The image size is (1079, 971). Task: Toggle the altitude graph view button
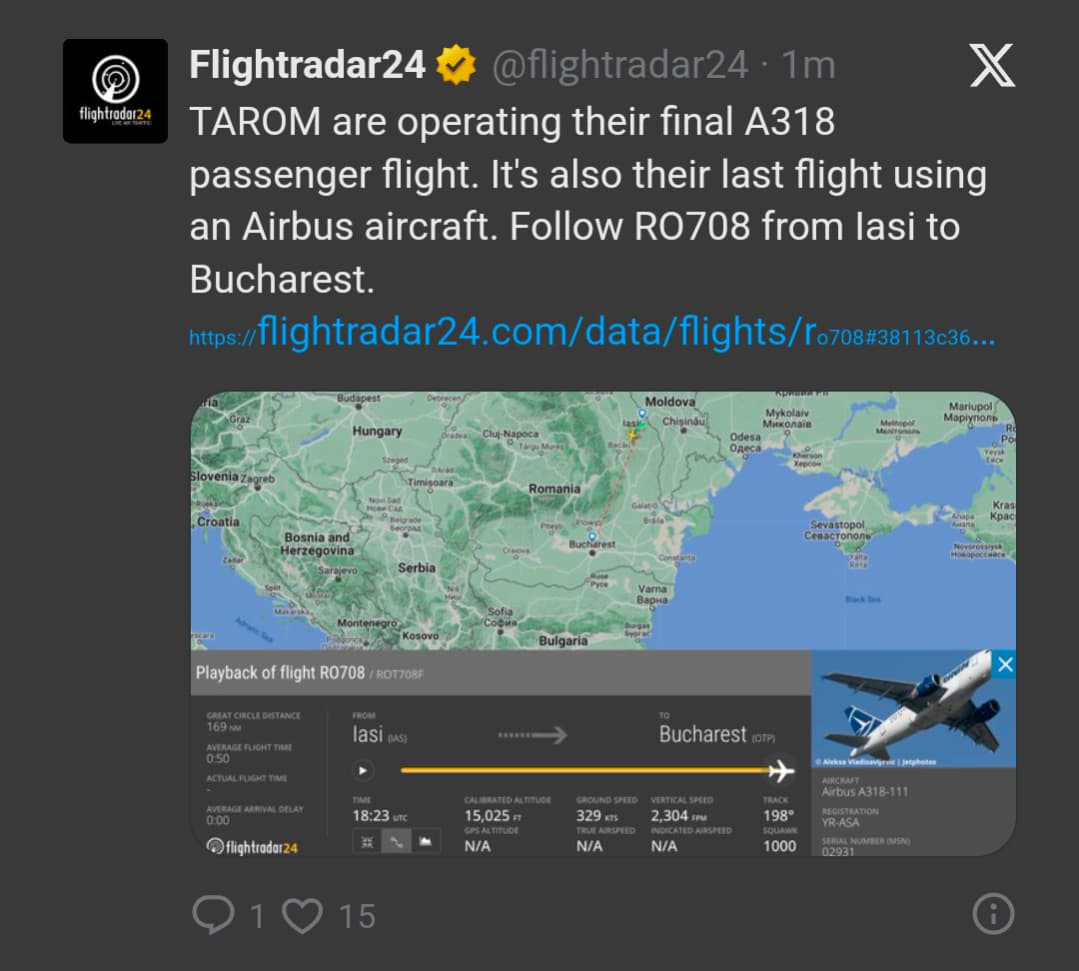coord(425,842)
